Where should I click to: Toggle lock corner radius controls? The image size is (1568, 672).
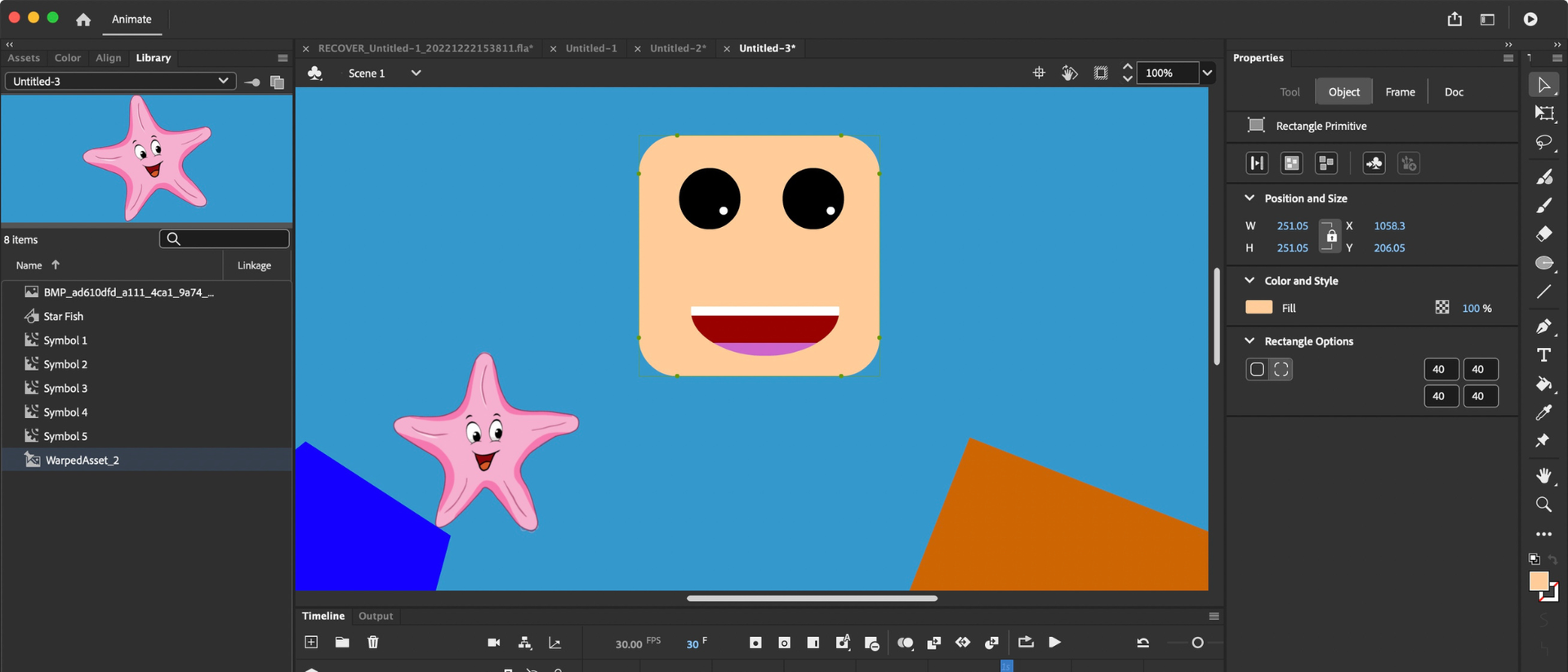1281,369
